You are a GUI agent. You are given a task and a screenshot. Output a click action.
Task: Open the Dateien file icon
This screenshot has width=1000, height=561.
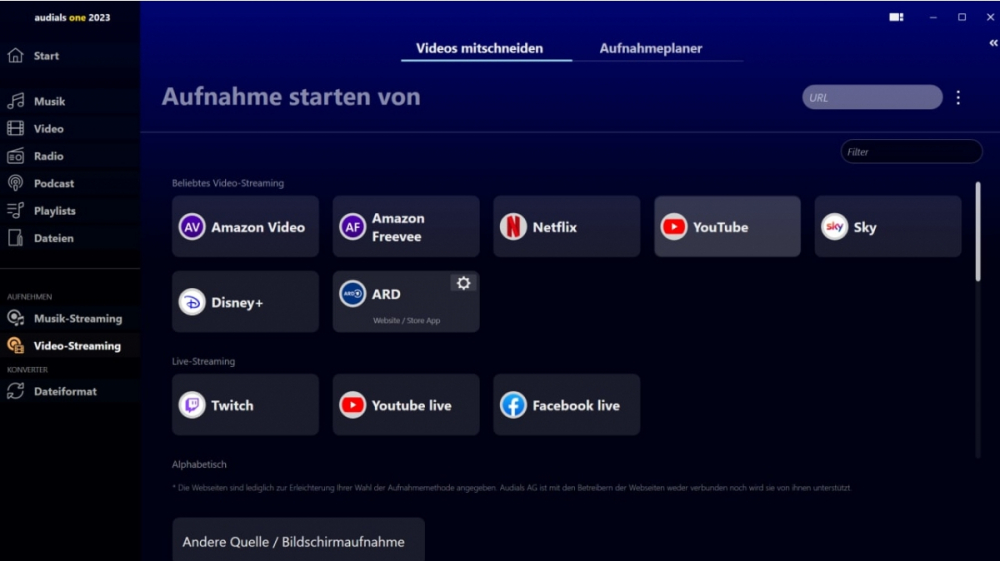(15, 238)
